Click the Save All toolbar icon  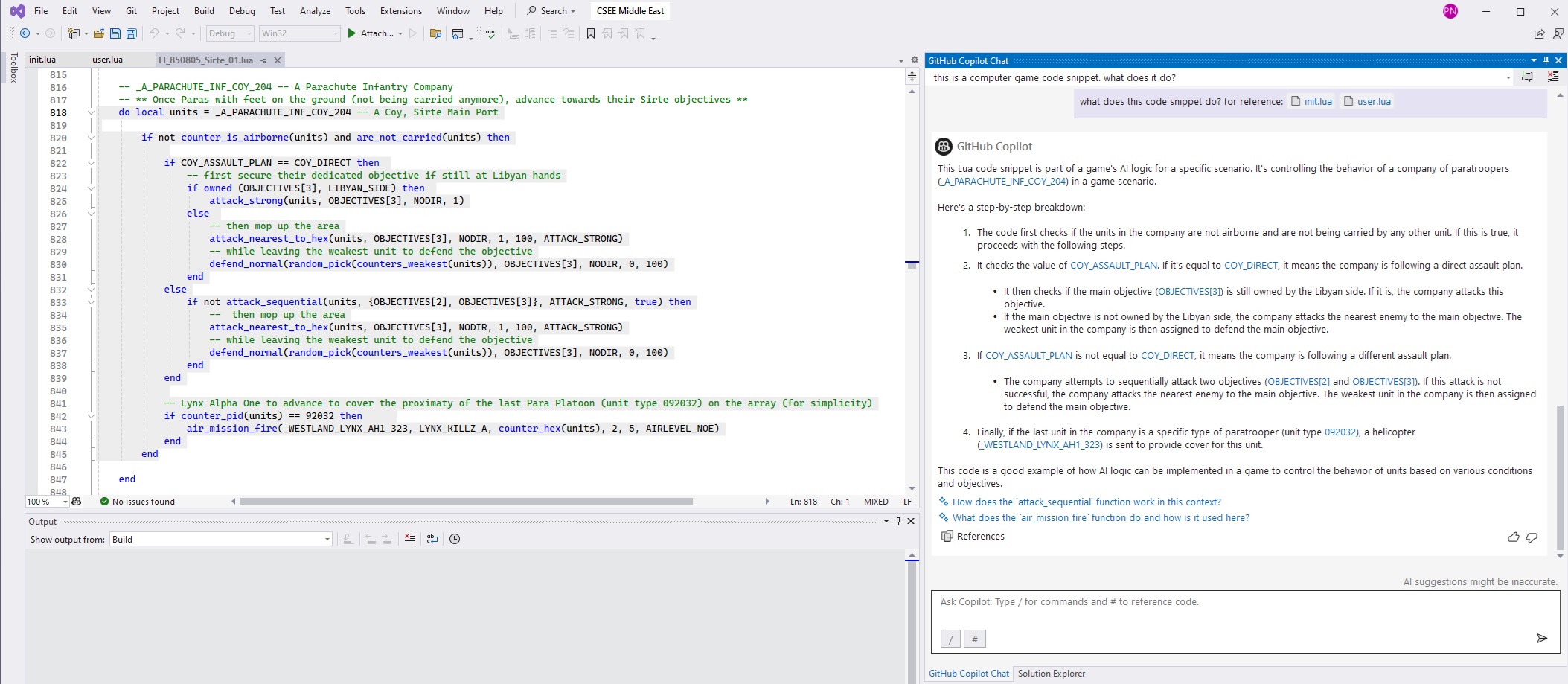point(132,33)
